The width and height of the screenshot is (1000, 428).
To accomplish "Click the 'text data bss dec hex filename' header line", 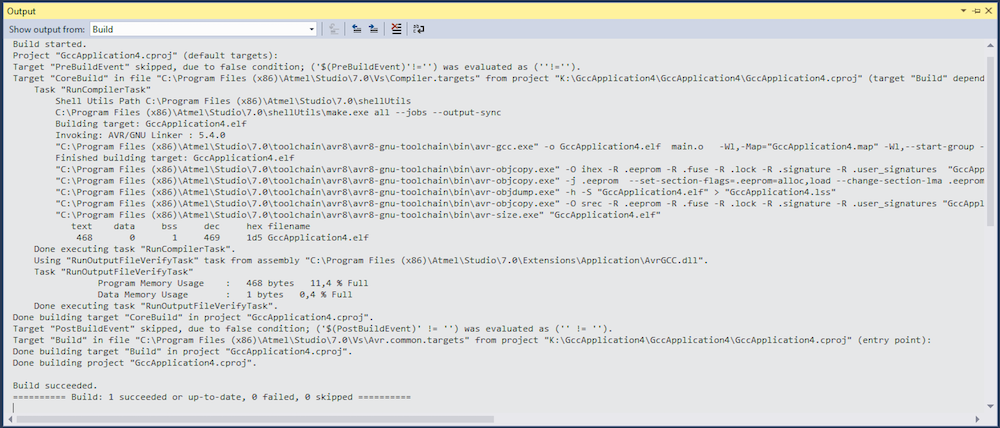I will pos(191,226).
